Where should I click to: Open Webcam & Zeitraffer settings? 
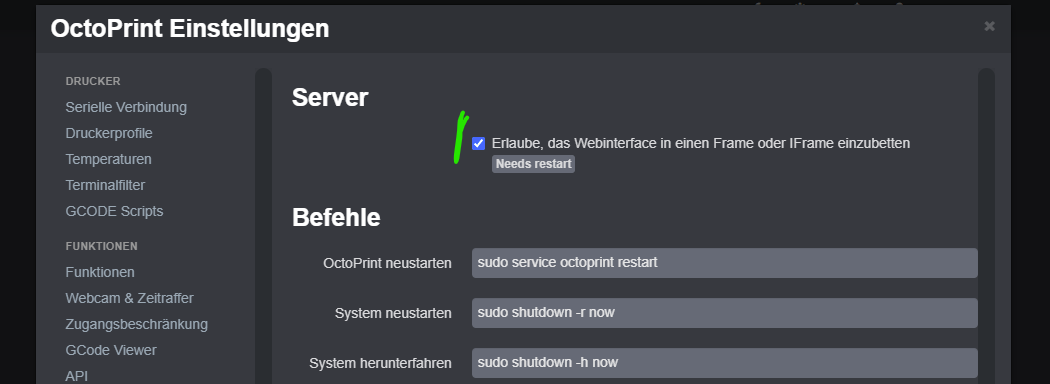click(x=129, y=298)
